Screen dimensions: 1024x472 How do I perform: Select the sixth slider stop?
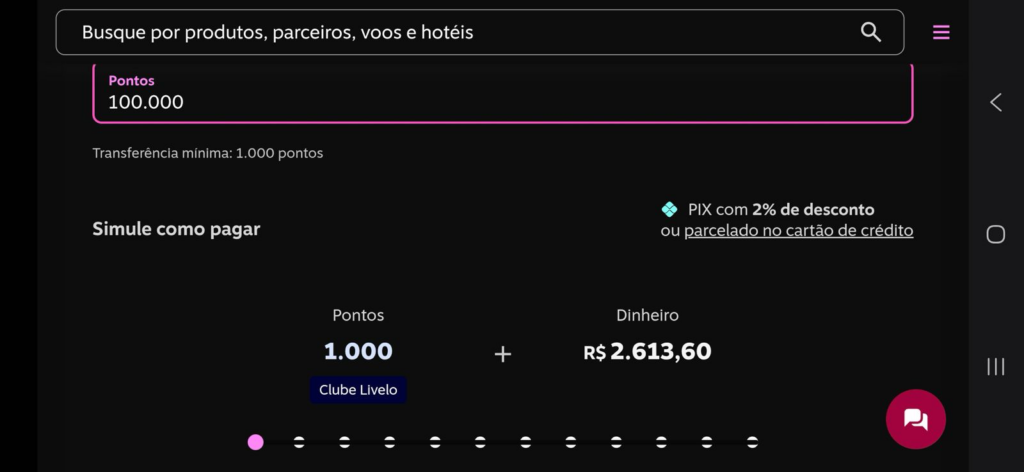point(480,442)
